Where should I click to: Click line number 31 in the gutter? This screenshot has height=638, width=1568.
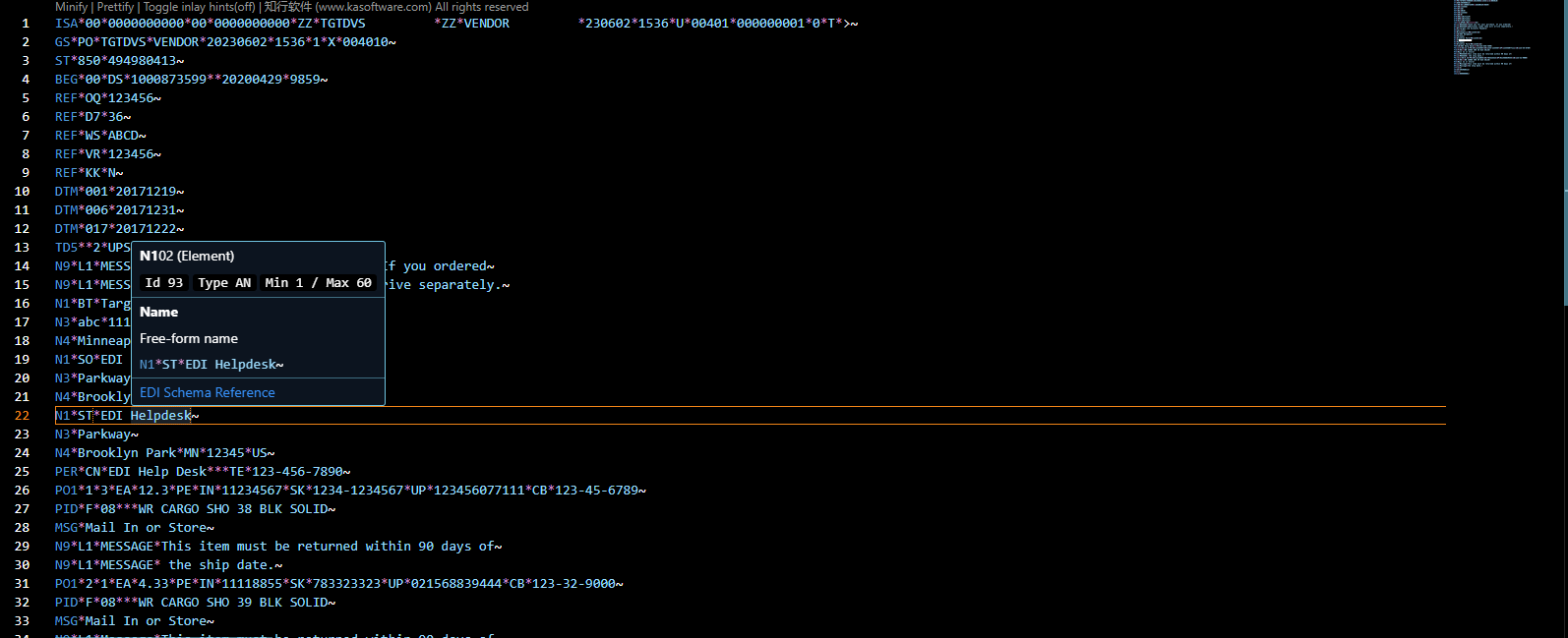pyautogui.click(x=22, y=583)
